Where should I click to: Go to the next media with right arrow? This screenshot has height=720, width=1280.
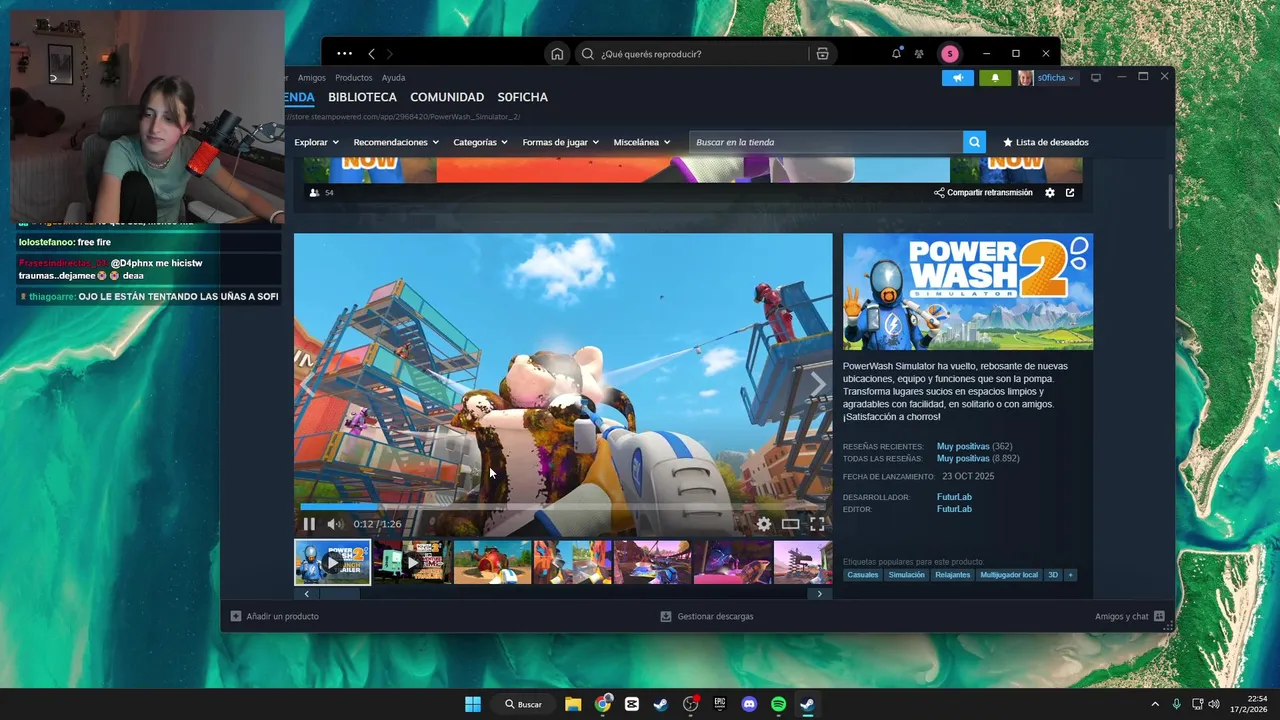[818, 384]
